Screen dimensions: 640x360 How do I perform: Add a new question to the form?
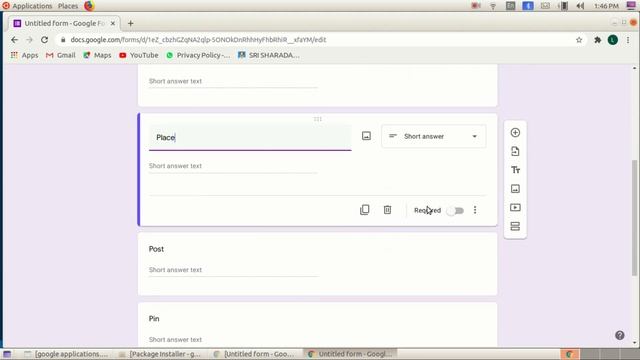pyautogui.click(x=515, y=133)
